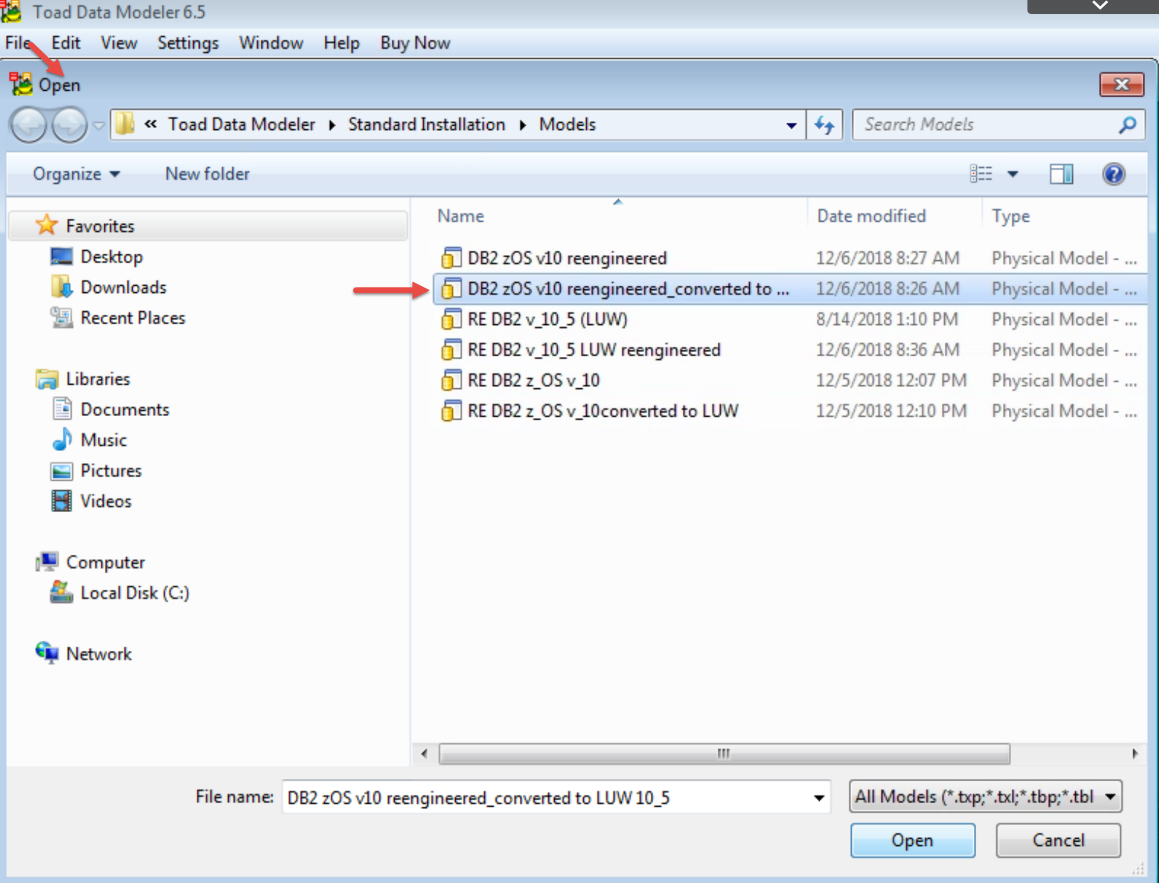Click the Forward navigation arrow button
Viewport: 1159px width, 883px height.
(x=69, y=125)
